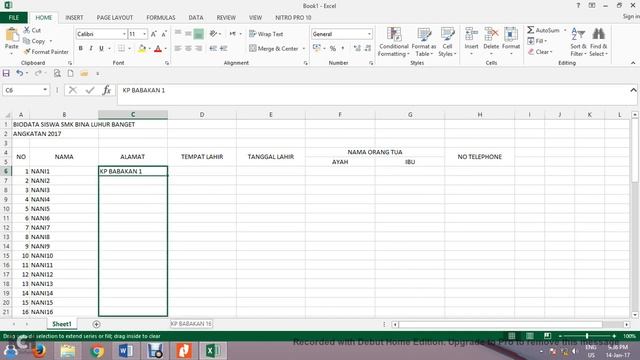Toggle Middle Align vertical alignment

coord(188,34)
